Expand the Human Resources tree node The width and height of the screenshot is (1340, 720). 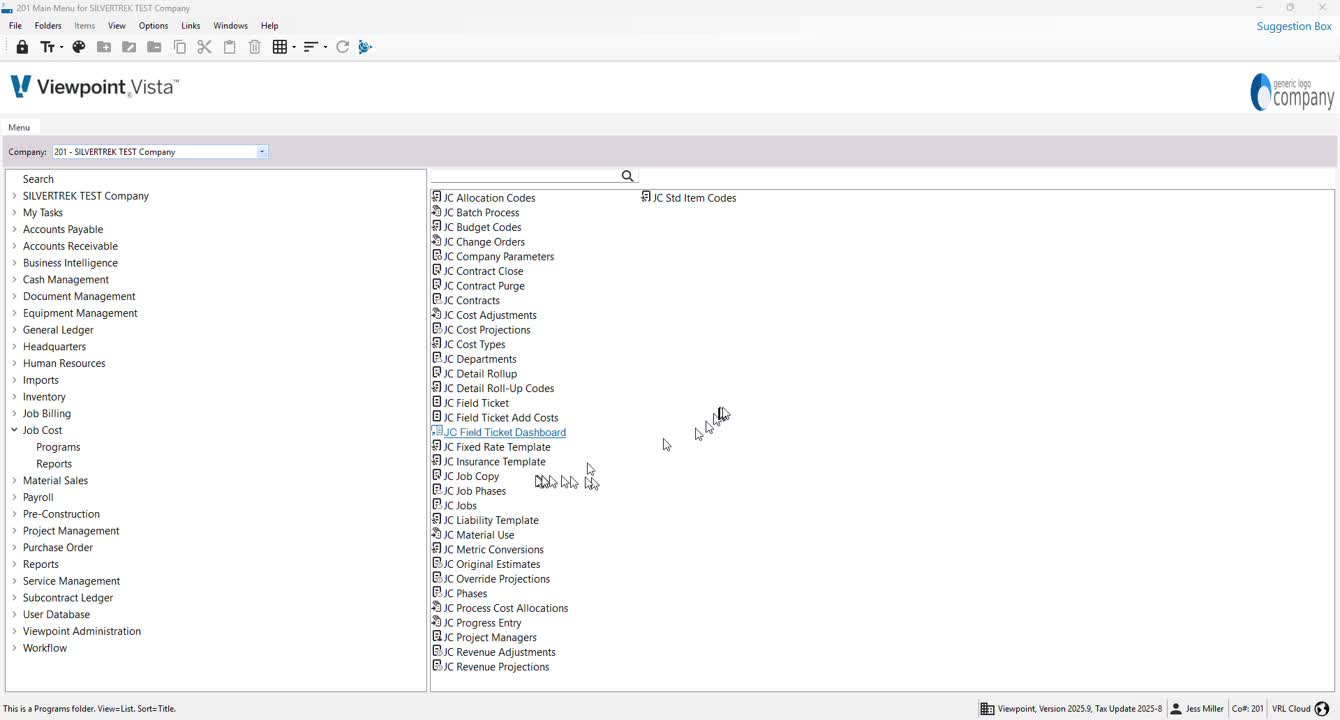point(14,363)
